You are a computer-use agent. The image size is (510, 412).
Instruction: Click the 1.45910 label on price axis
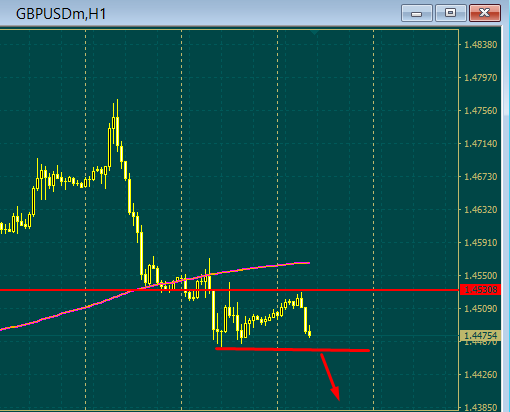point(480,243)
